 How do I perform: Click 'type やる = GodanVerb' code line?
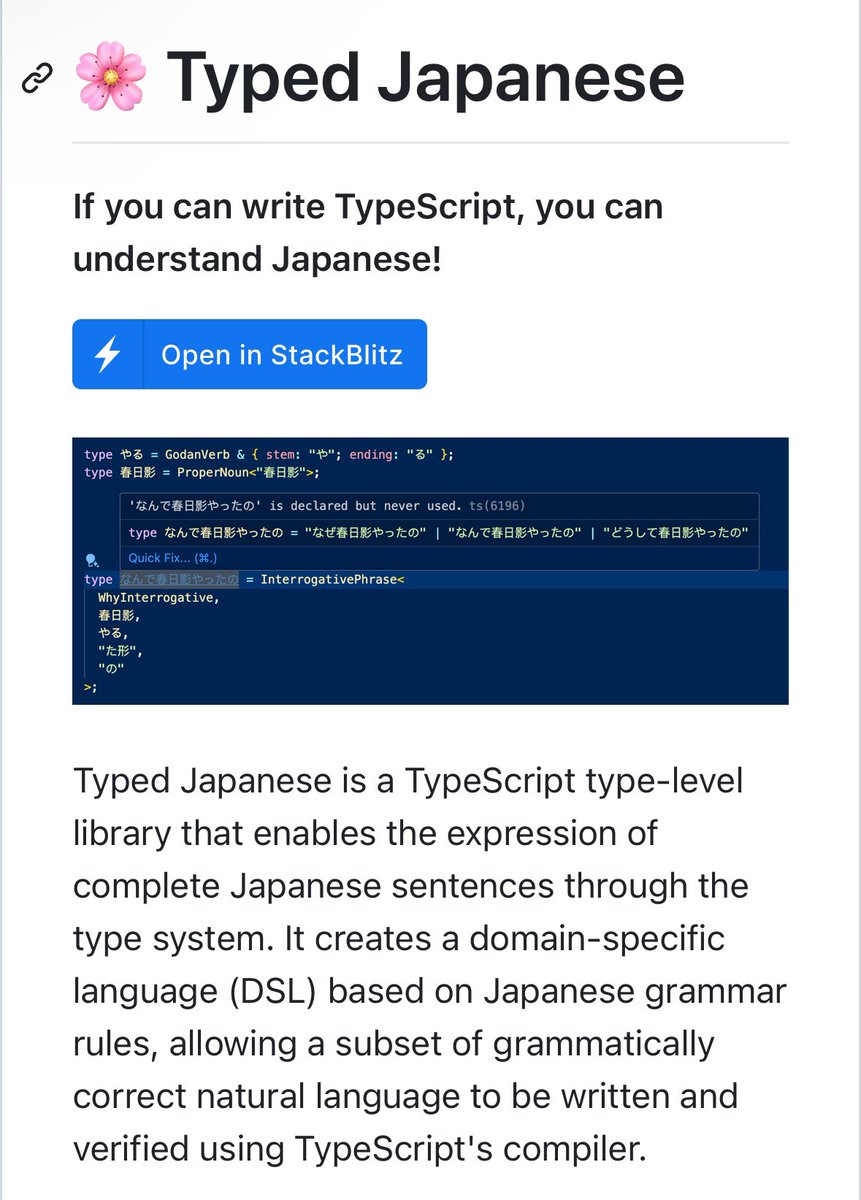coord(269,454)
